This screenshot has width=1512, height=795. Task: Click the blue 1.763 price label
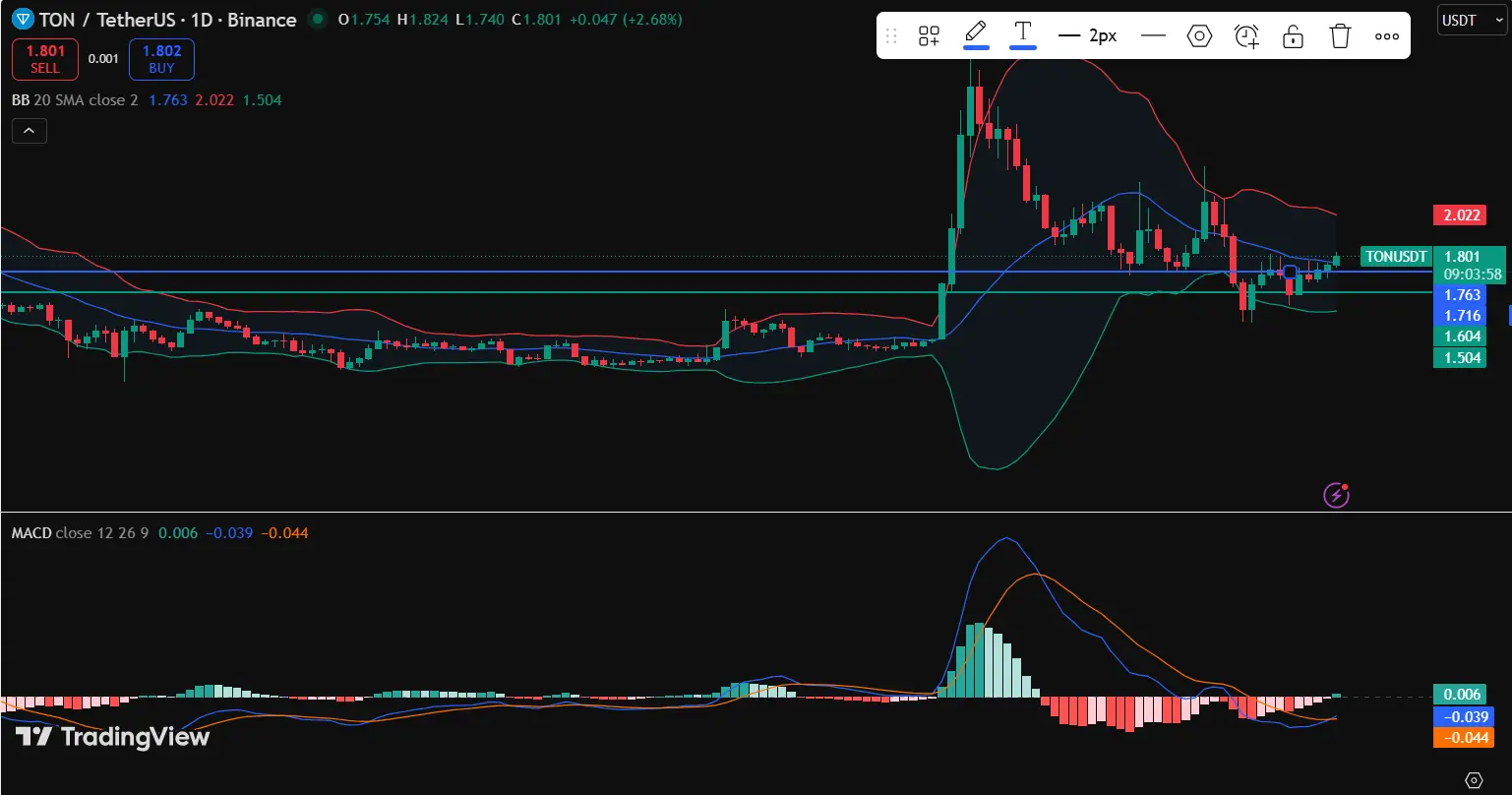(1459, 295)
